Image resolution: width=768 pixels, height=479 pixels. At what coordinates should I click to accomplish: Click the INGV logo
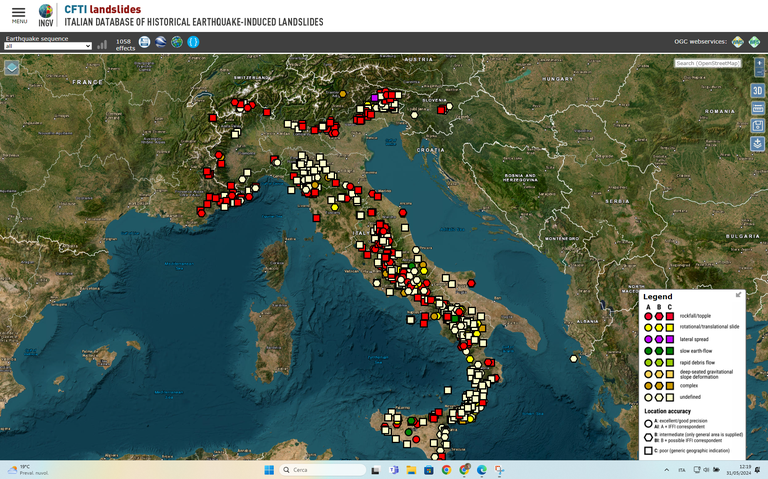(46, 15)
